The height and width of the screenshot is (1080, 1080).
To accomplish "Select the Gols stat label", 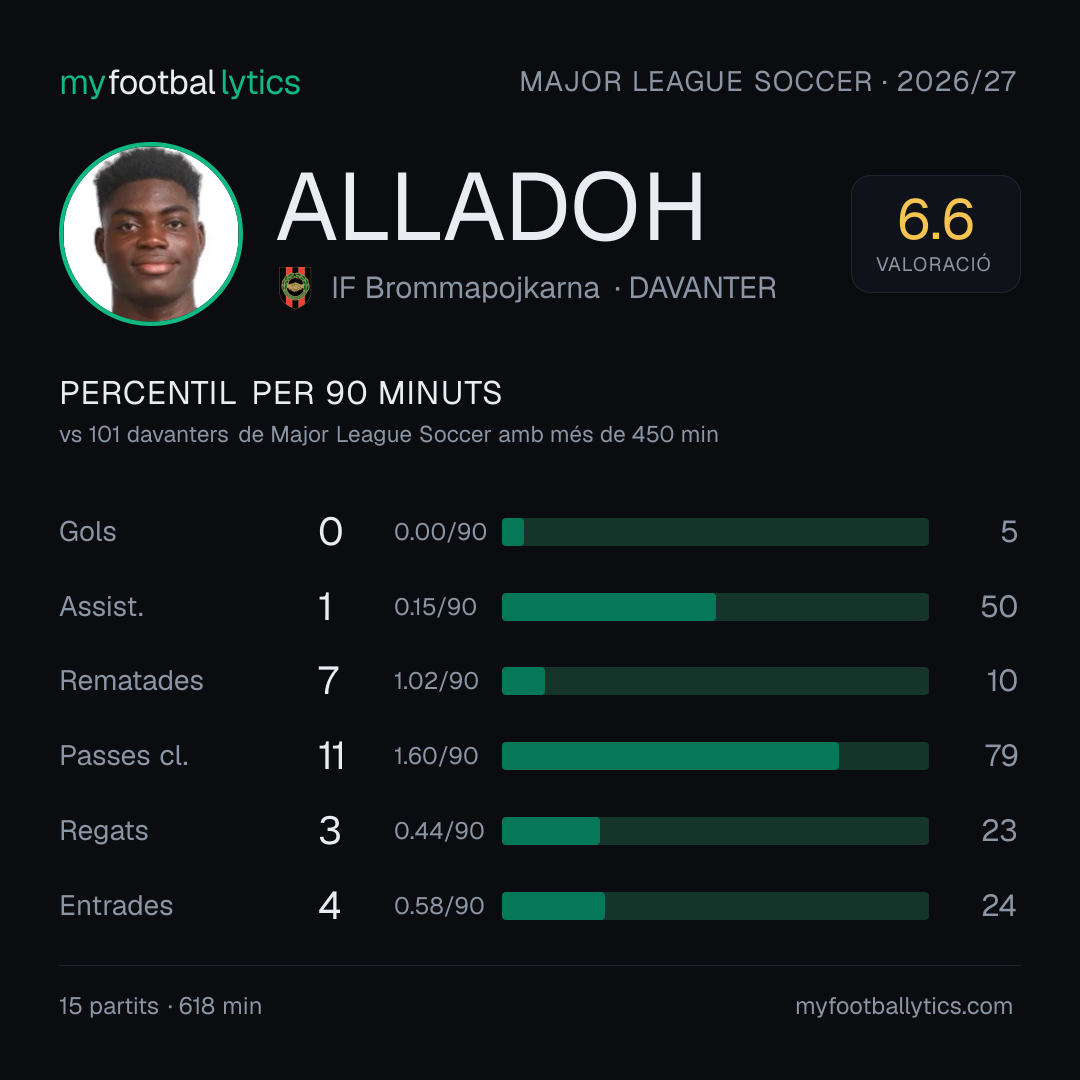I will (x=87, y=532).
